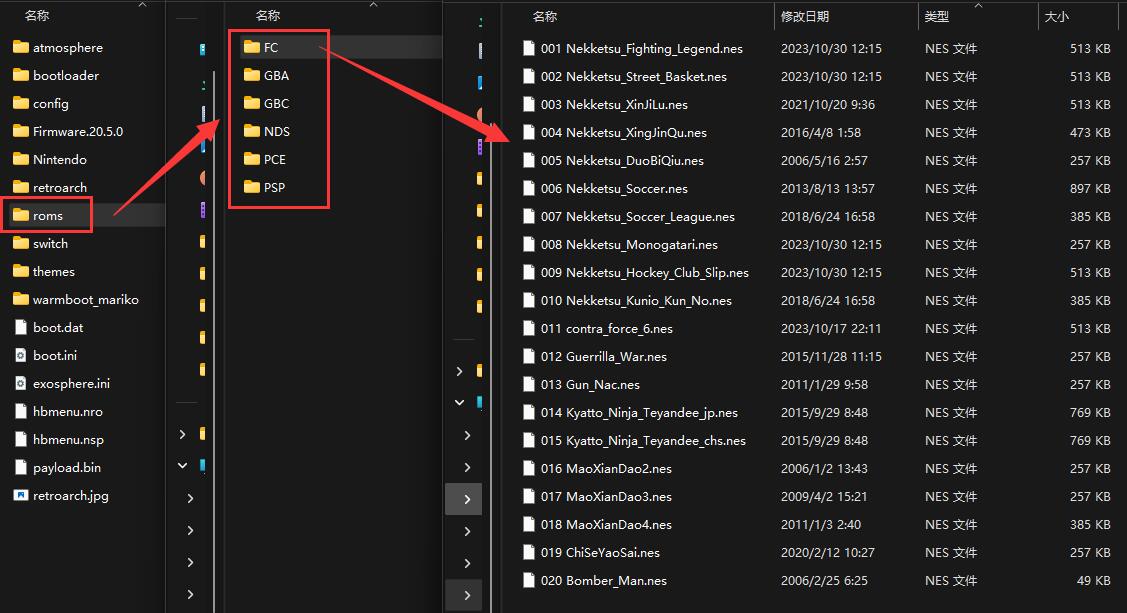
Task: Expand the highlighted tree chevron in navigation pane
Action: tap(467, 499)
